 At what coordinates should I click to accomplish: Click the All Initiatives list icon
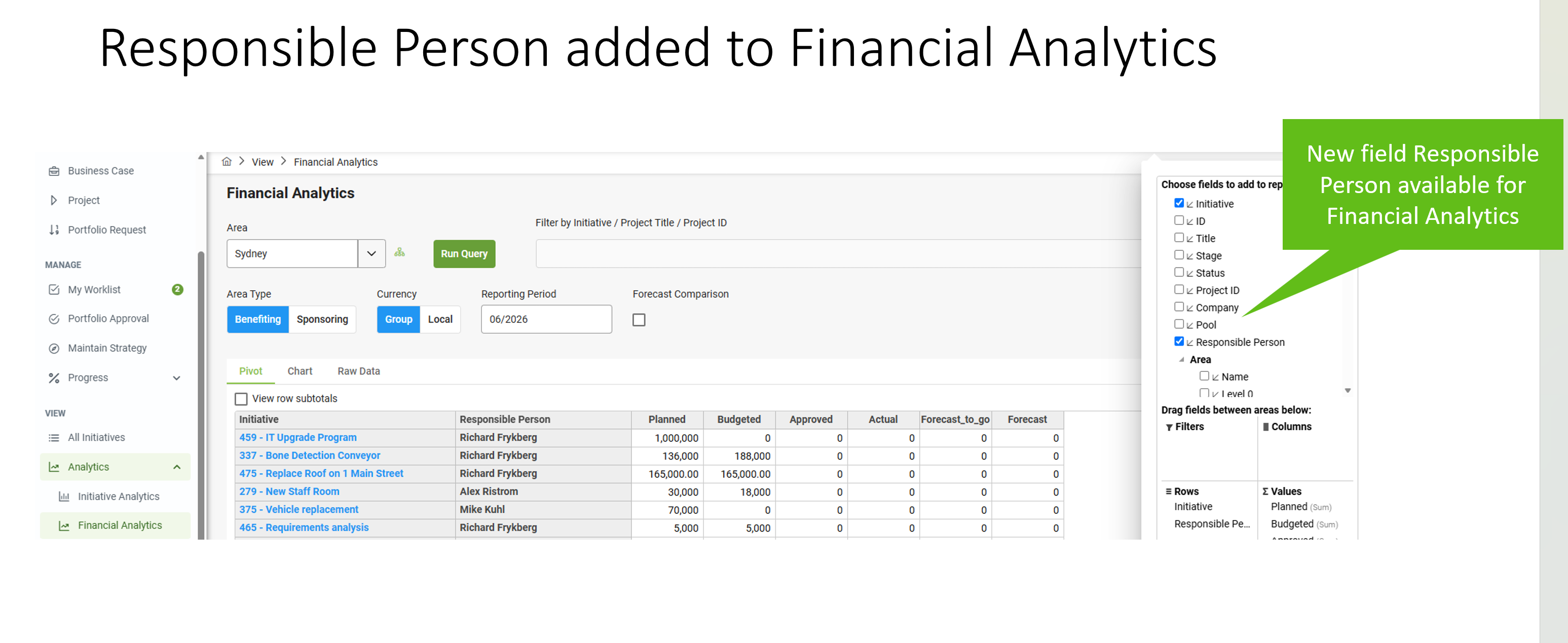coord(54,437)
